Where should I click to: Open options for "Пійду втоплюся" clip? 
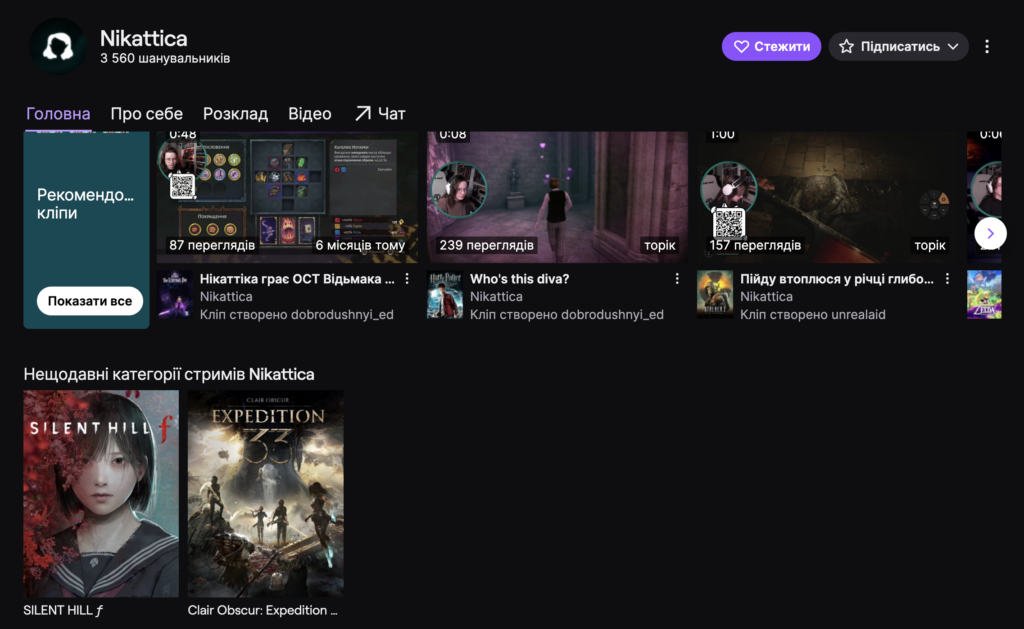click(x=947, y=279)
